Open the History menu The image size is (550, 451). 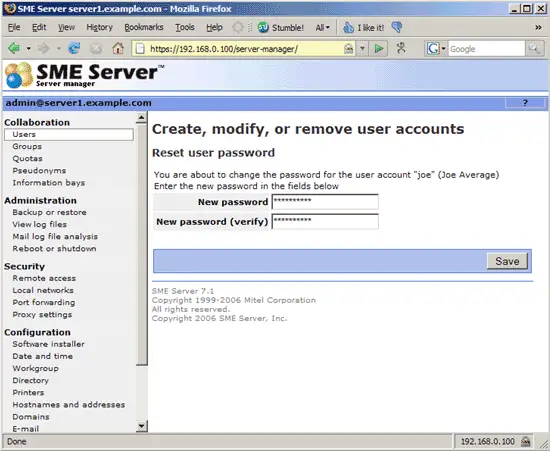pos(99,27)
